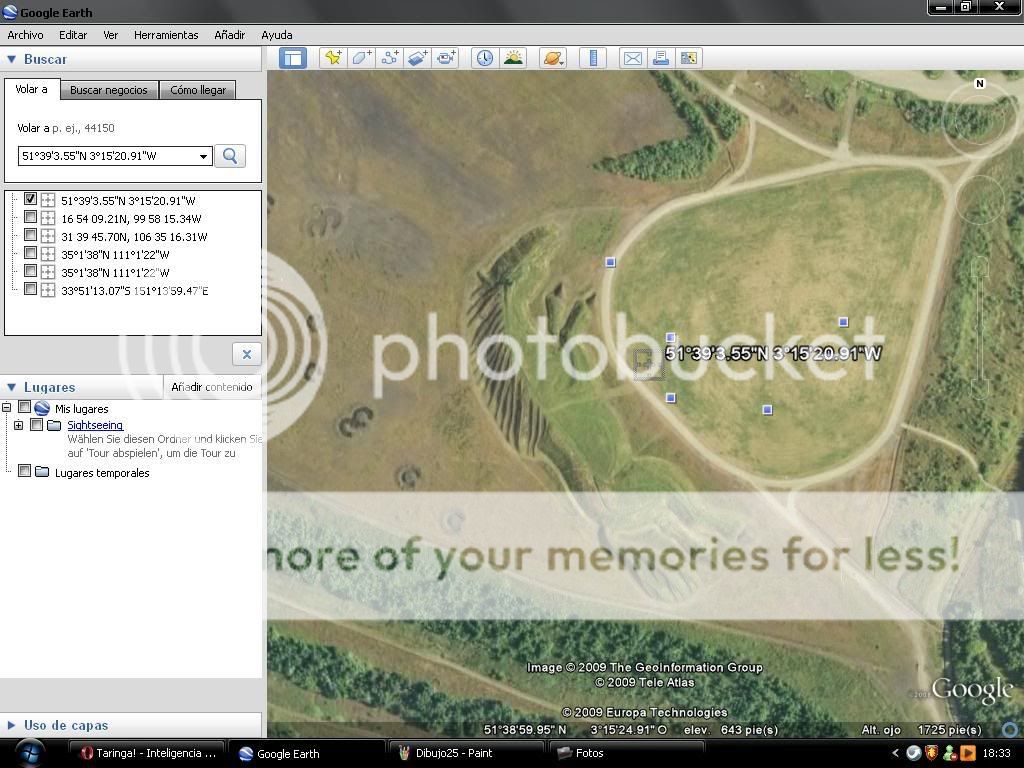The width and height of the screenshot is (1024, 768).
Task: Click the easternmost blue placemark square on map
Action: tap(843, 322)
